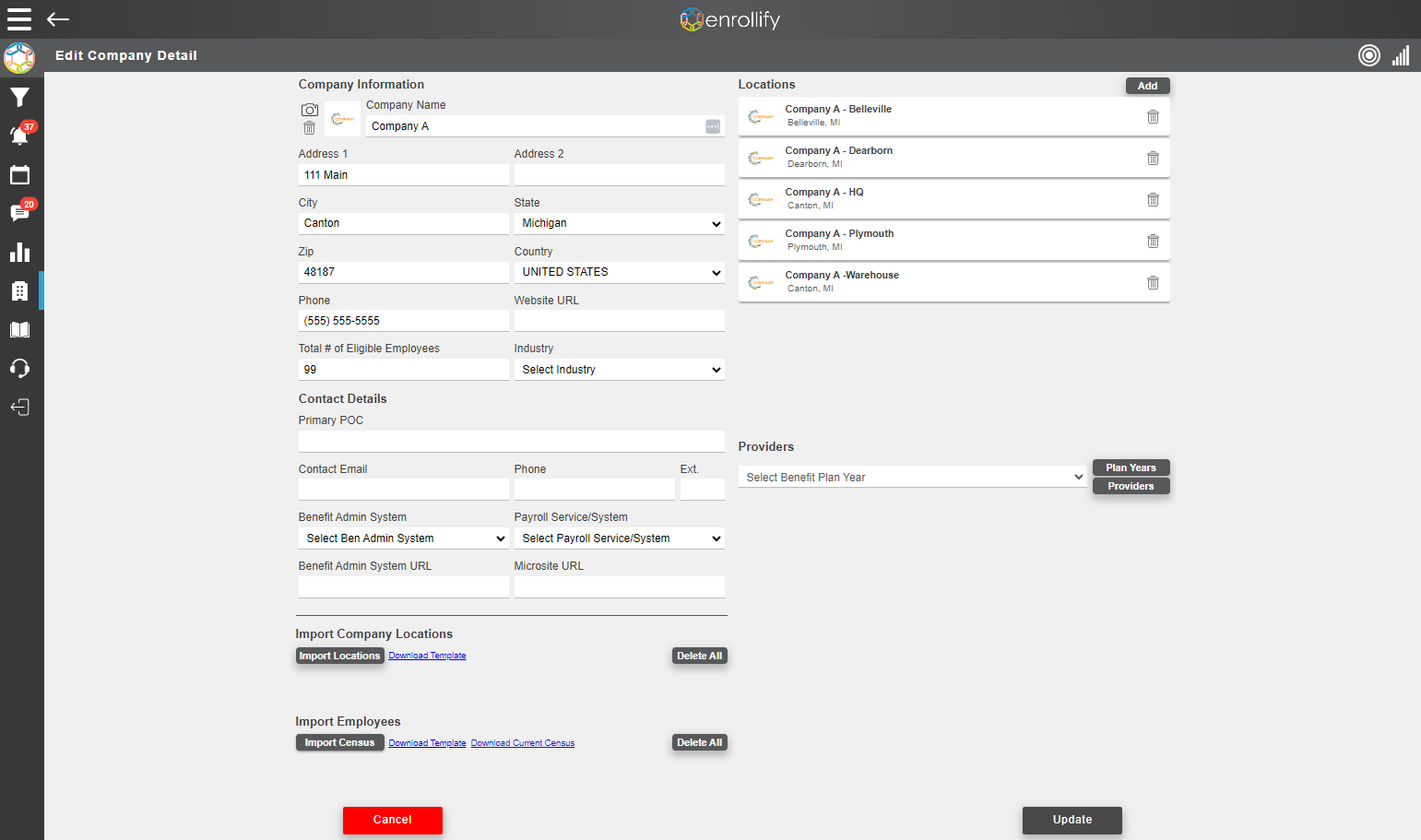Open the hamburger menu

[x=19, y=19]
